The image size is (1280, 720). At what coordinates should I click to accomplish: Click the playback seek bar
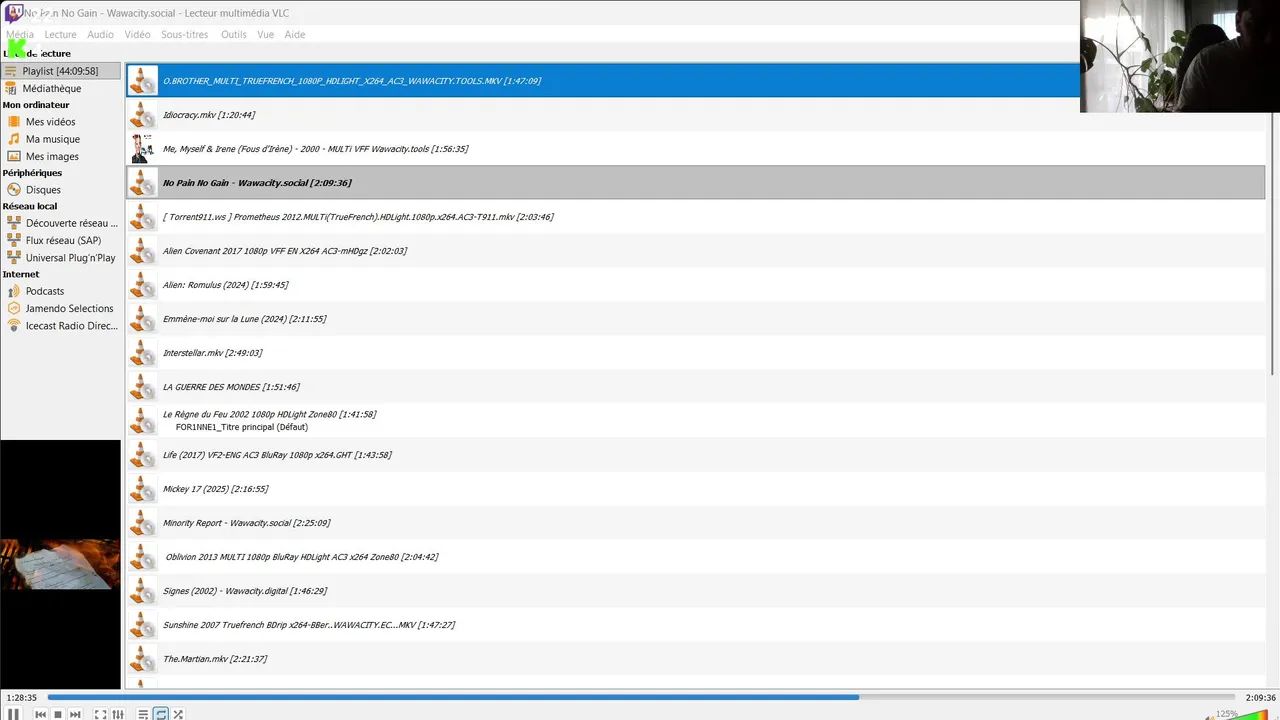click(641, 697)
